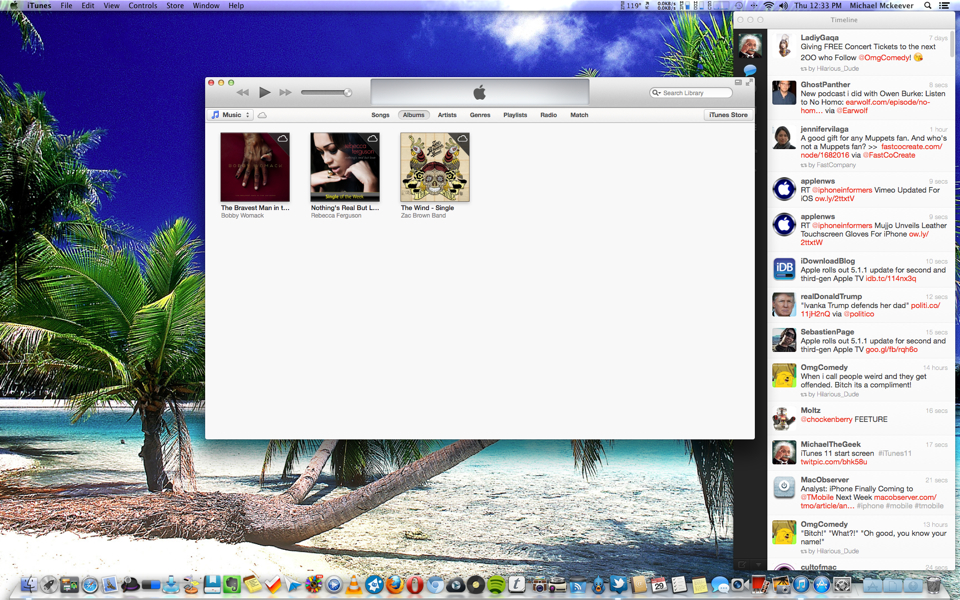Switch to the Albums tab
The width and height of the screenshot is (960, 600).
point(413,115)
